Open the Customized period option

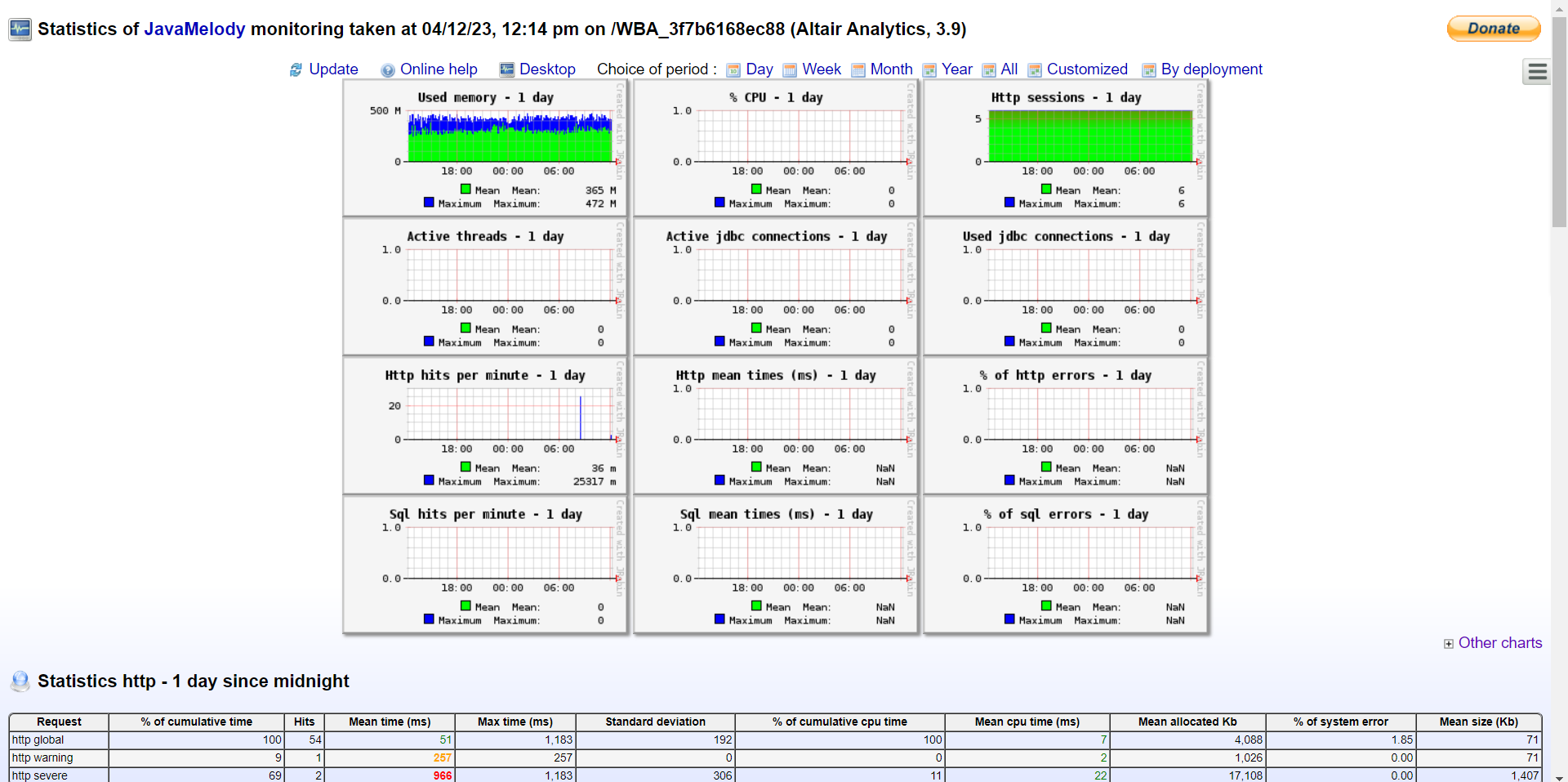(x=1086, y=69)
